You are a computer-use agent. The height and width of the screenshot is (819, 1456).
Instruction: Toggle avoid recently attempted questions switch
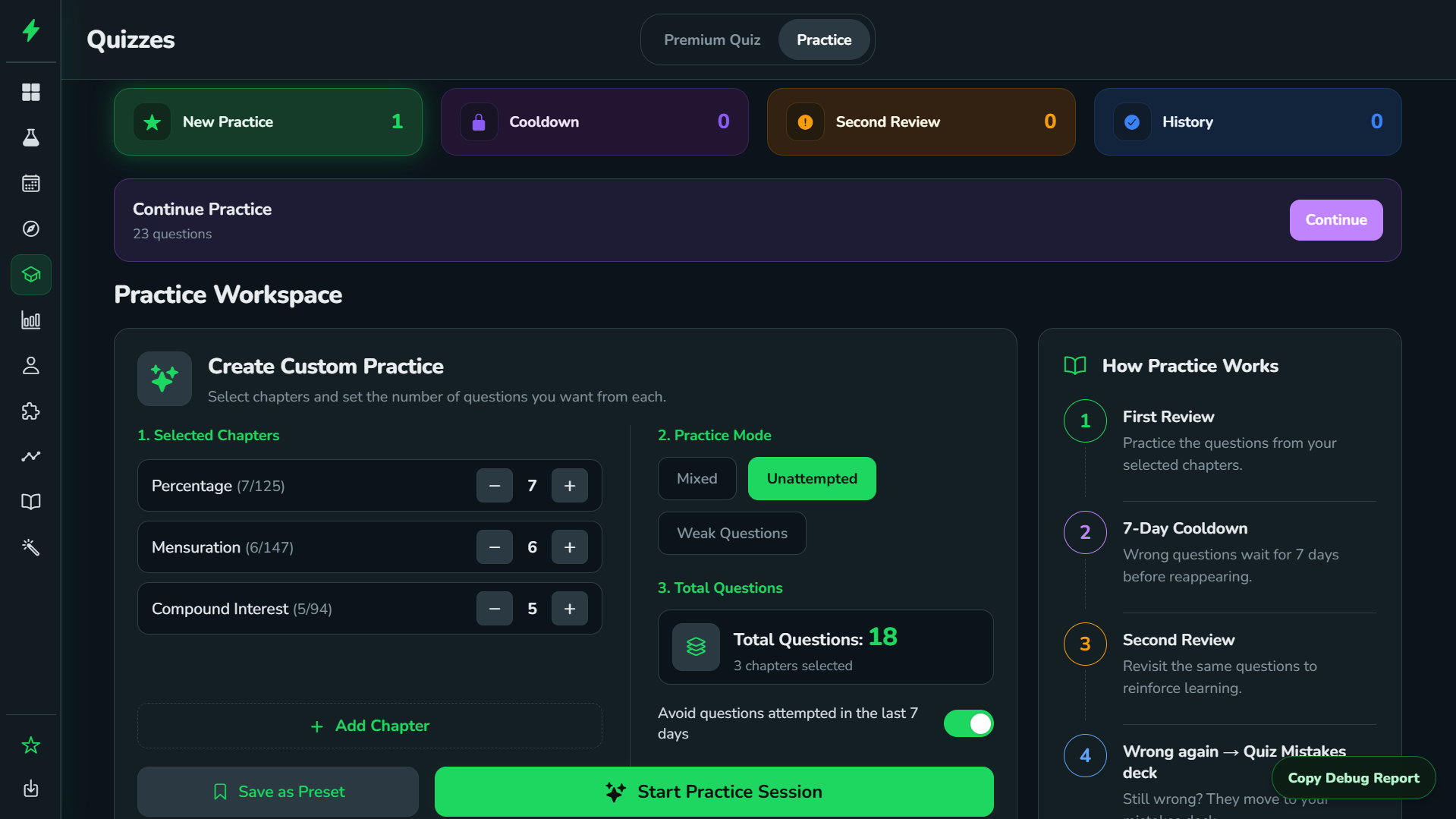click(x=969, y=723)
